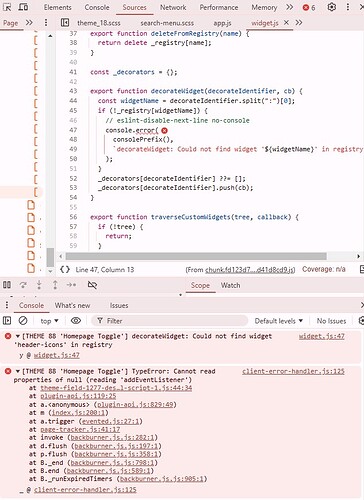The width and height of the screenshot is (364, 500).
Task: Click the pretty-print curly braces icon
Action: tap(65, 269)
